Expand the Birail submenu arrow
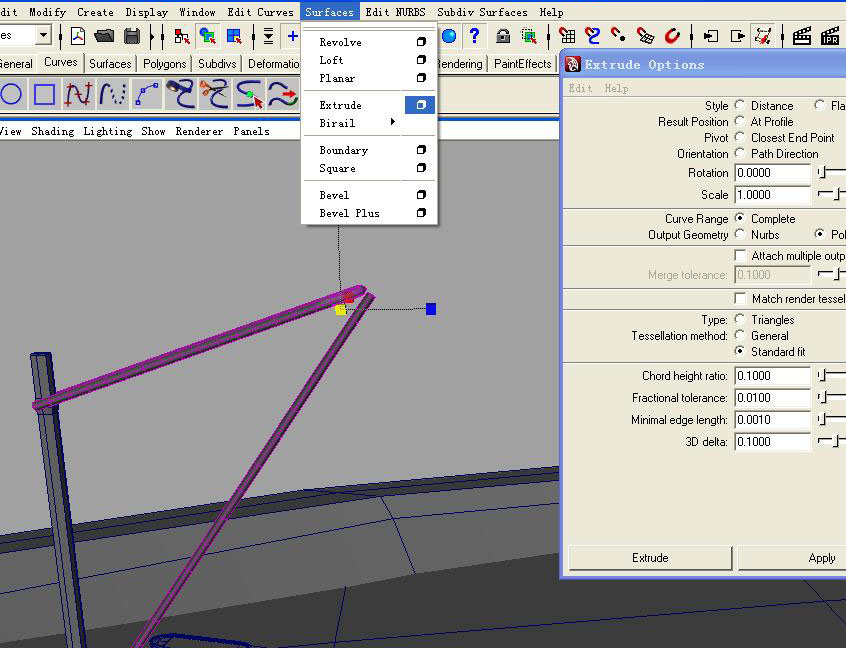Viewport: 846px width, 648px height. (393, 122)
